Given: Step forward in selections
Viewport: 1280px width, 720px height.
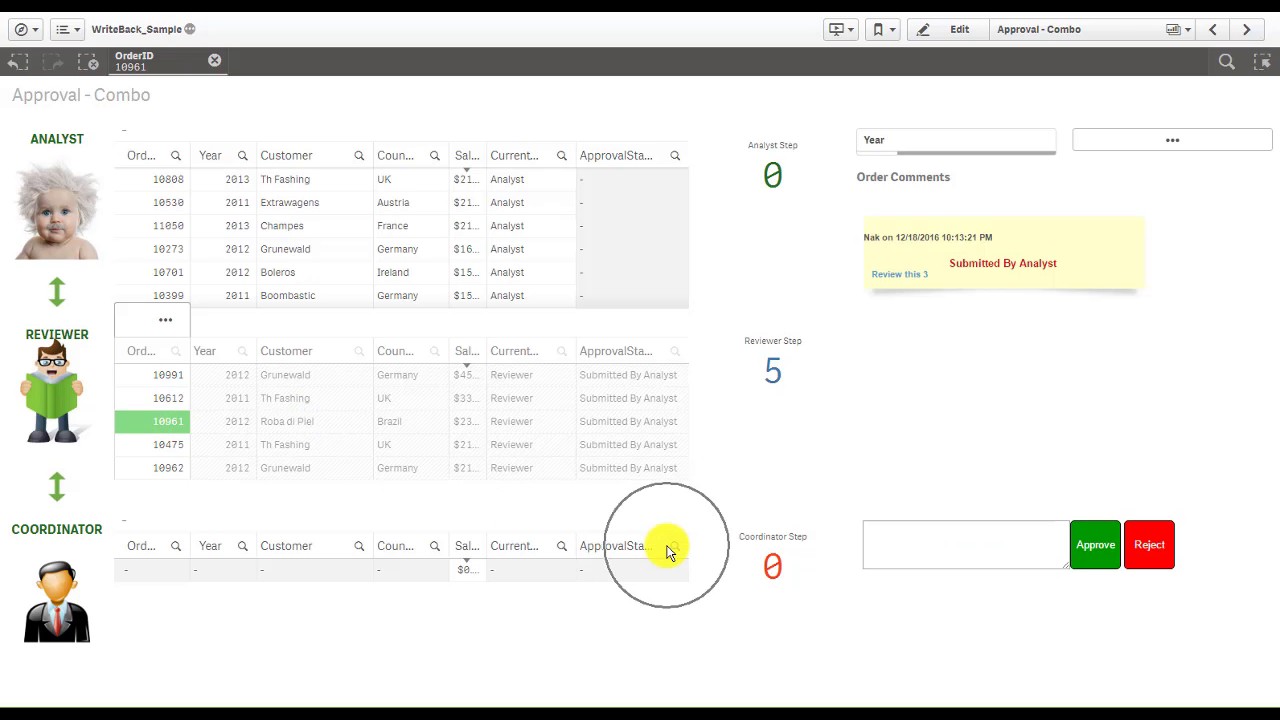Looking at the screenshot, I should coord(55,62).
